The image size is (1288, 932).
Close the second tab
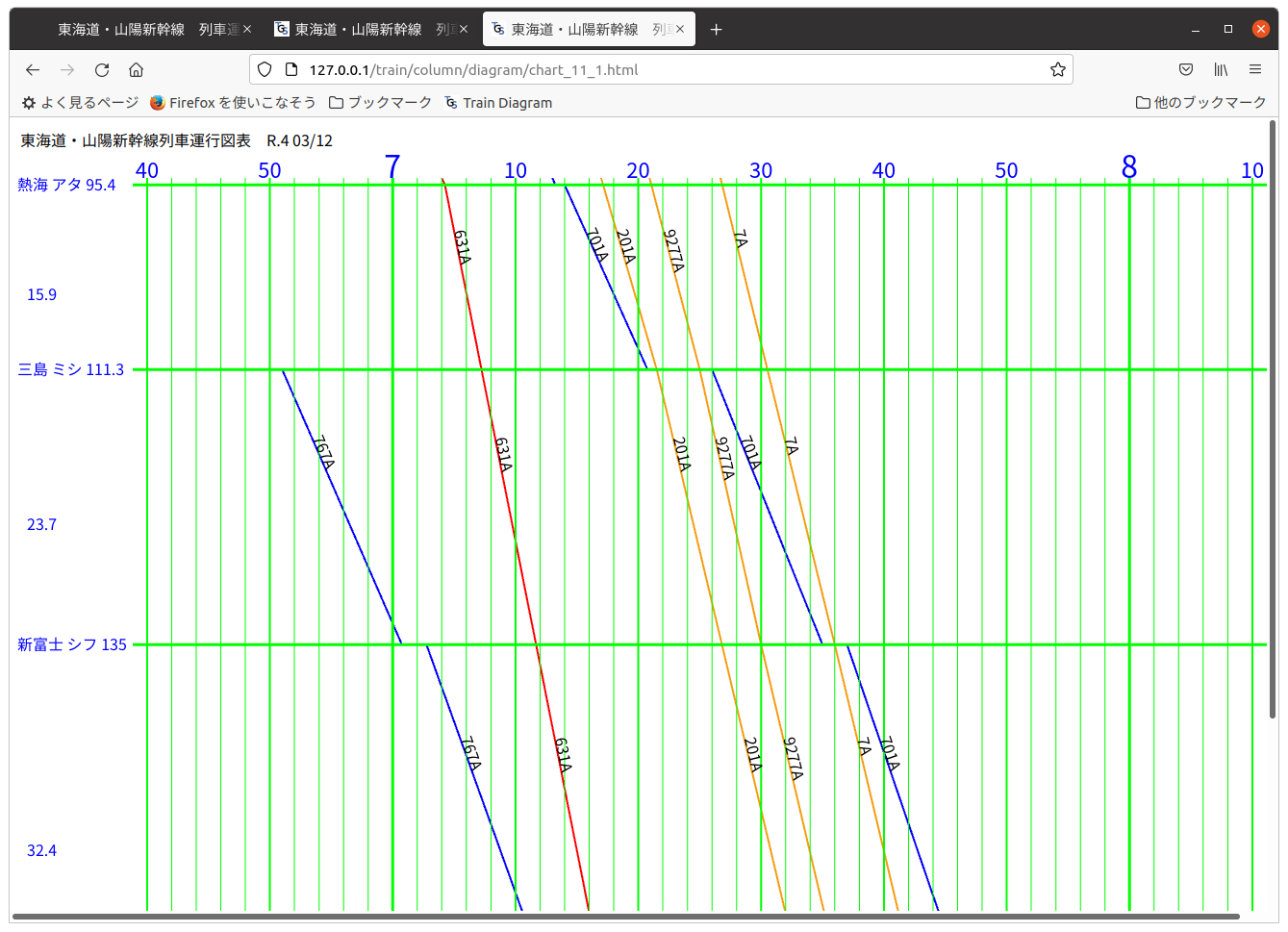tap(464, 30)
